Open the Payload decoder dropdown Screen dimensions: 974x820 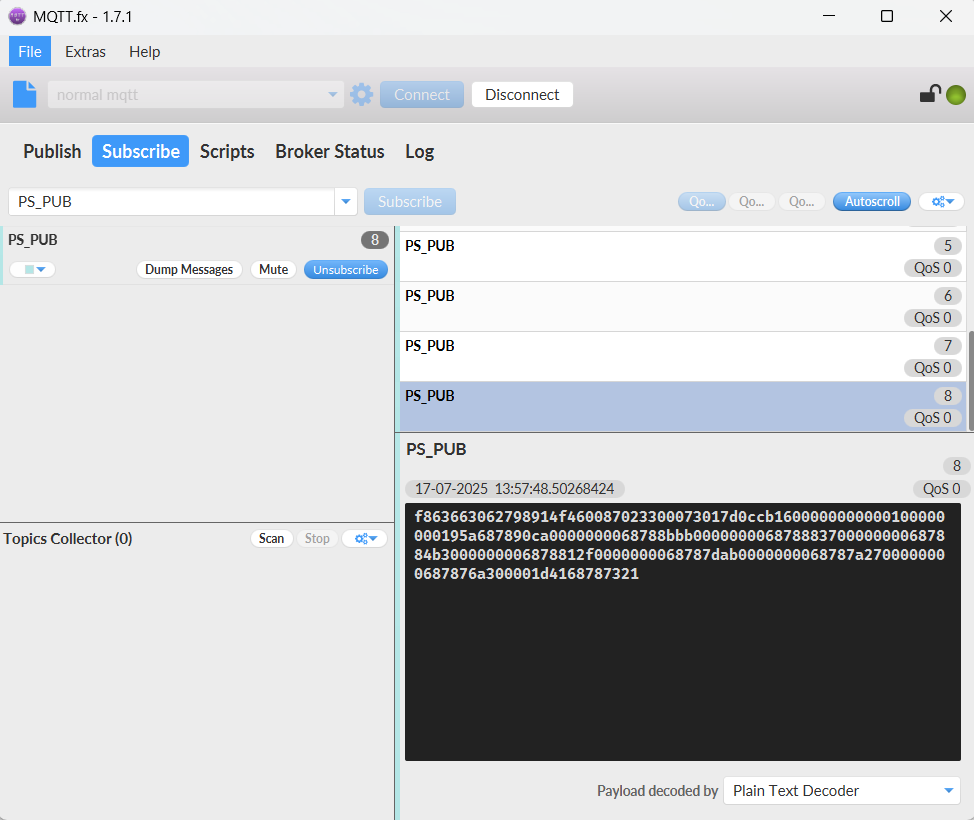click(x=842, y=790)
